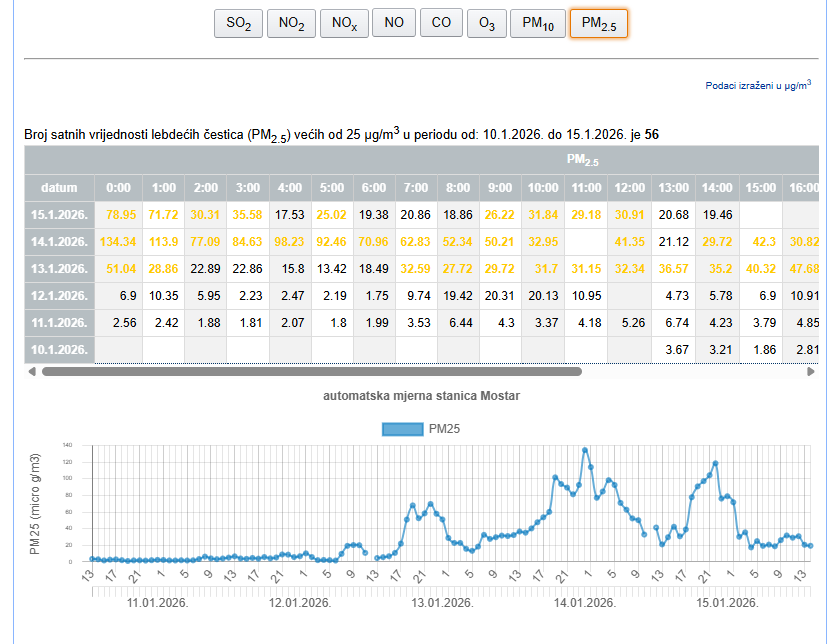Show NOx measurements
840x644 pixels.
click(x=343, y=23)
